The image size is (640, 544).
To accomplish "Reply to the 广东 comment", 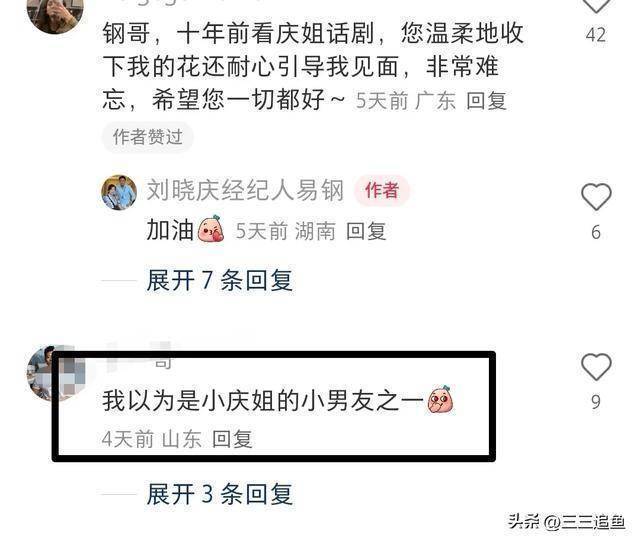I will point(487,101).
